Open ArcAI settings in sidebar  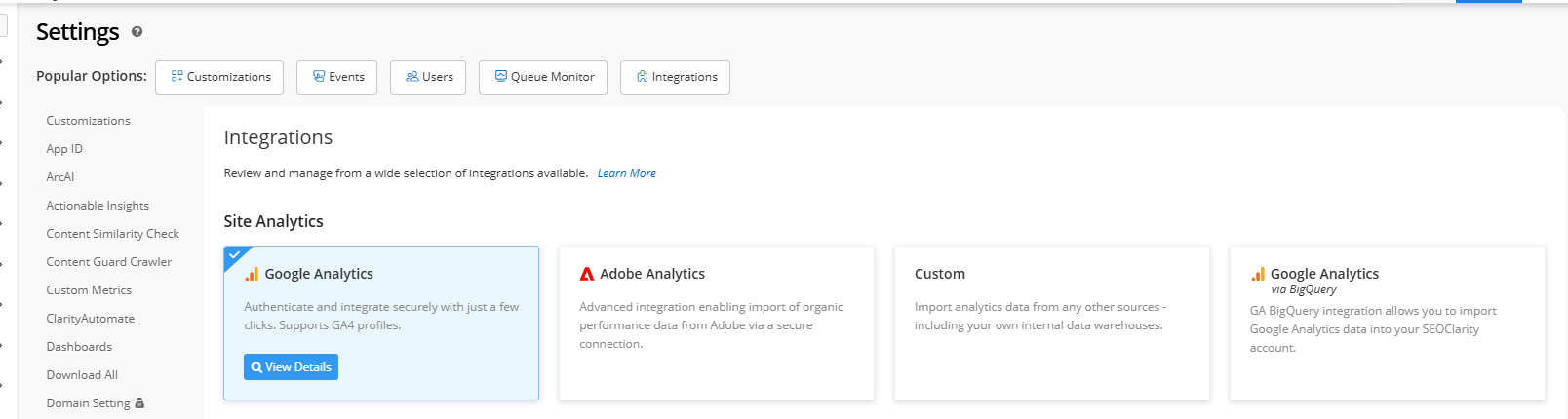click(x=60, y=177)
